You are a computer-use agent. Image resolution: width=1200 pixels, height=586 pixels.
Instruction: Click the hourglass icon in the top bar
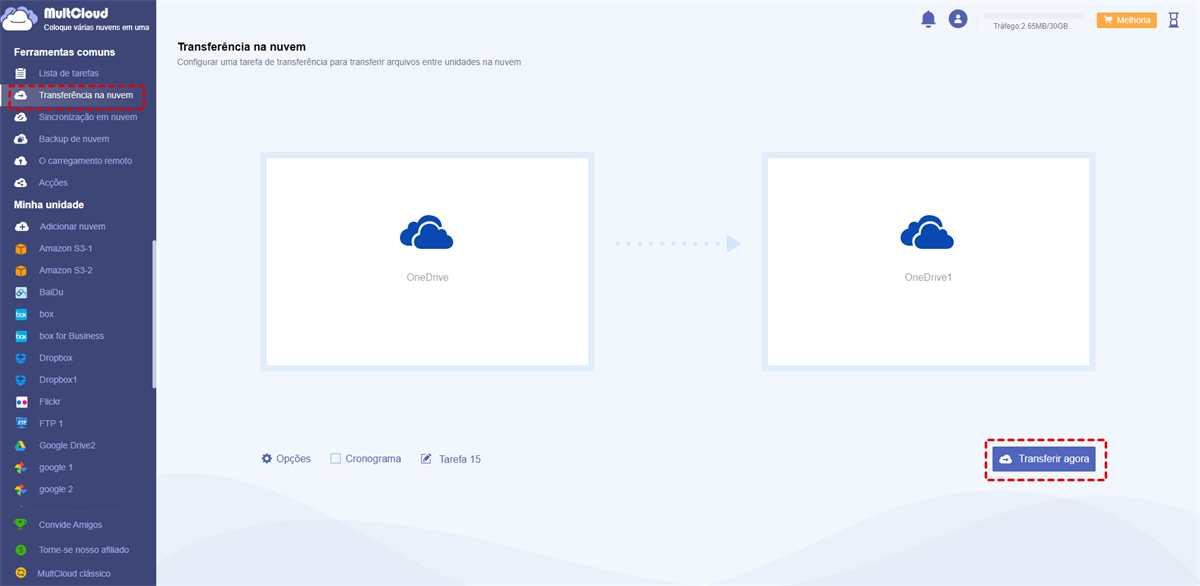tap(1174, 19)
